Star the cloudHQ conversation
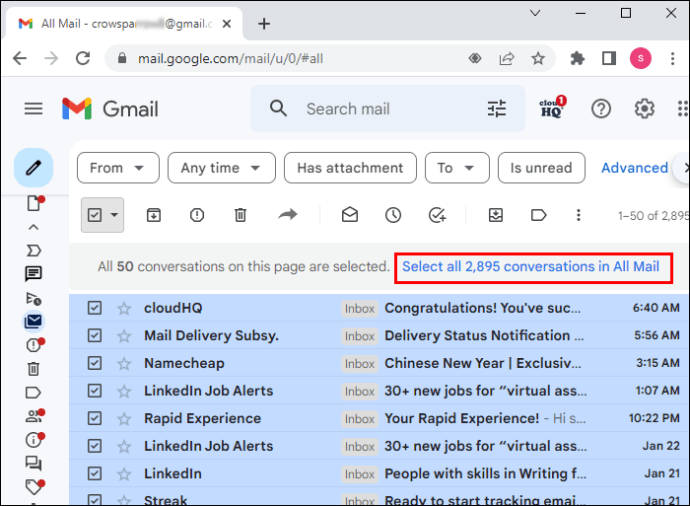Viewport: 690px width, 506px height. 124,308
